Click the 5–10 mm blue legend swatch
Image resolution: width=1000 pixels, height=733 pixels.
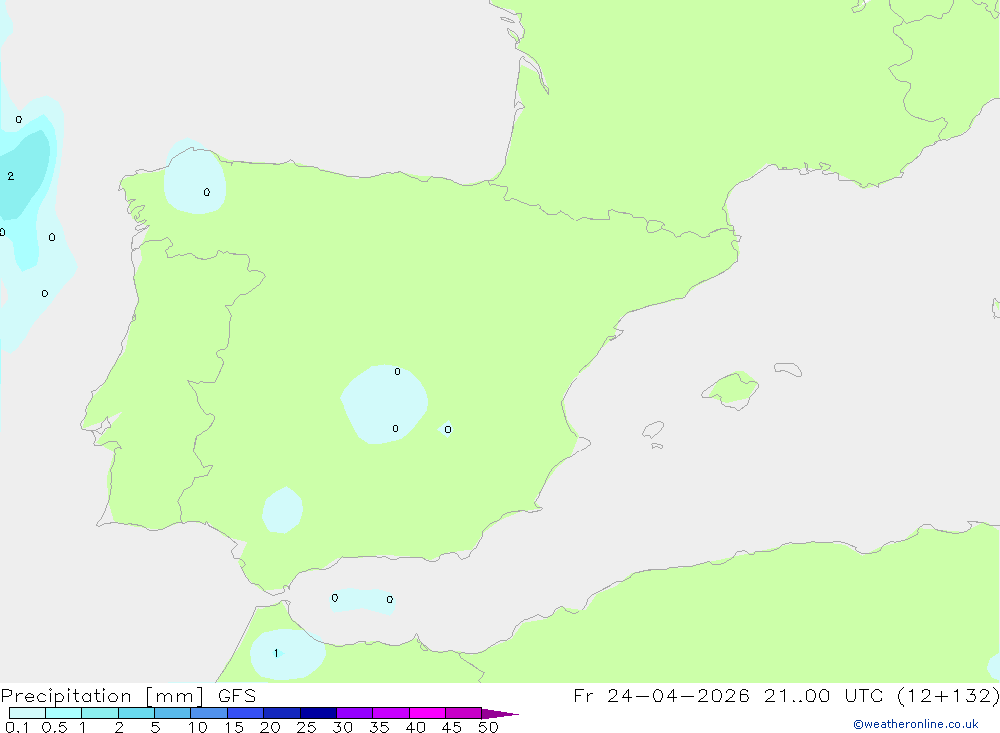(172, 713)
